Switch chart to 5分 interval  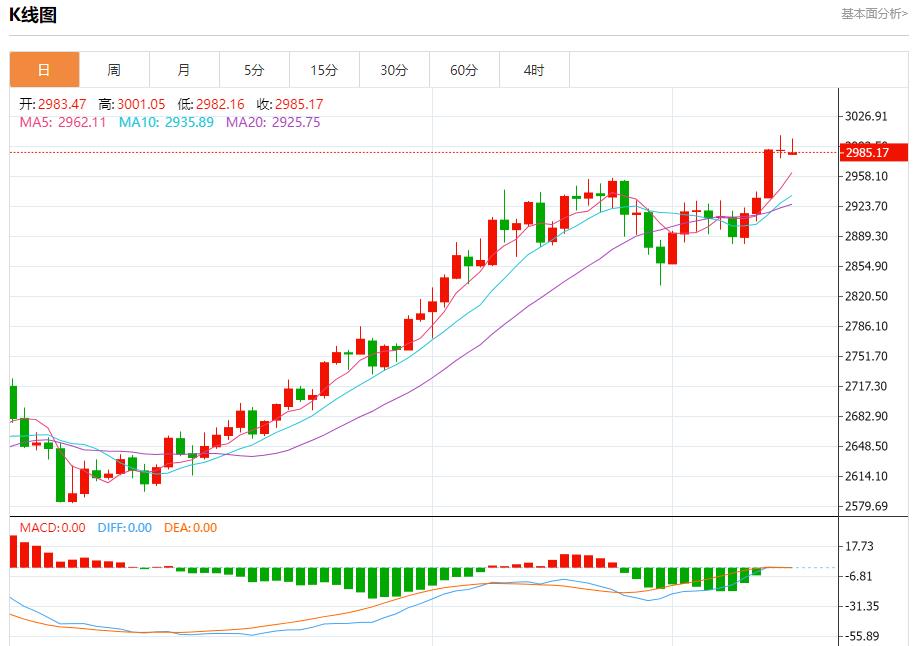tap(254, 70)
